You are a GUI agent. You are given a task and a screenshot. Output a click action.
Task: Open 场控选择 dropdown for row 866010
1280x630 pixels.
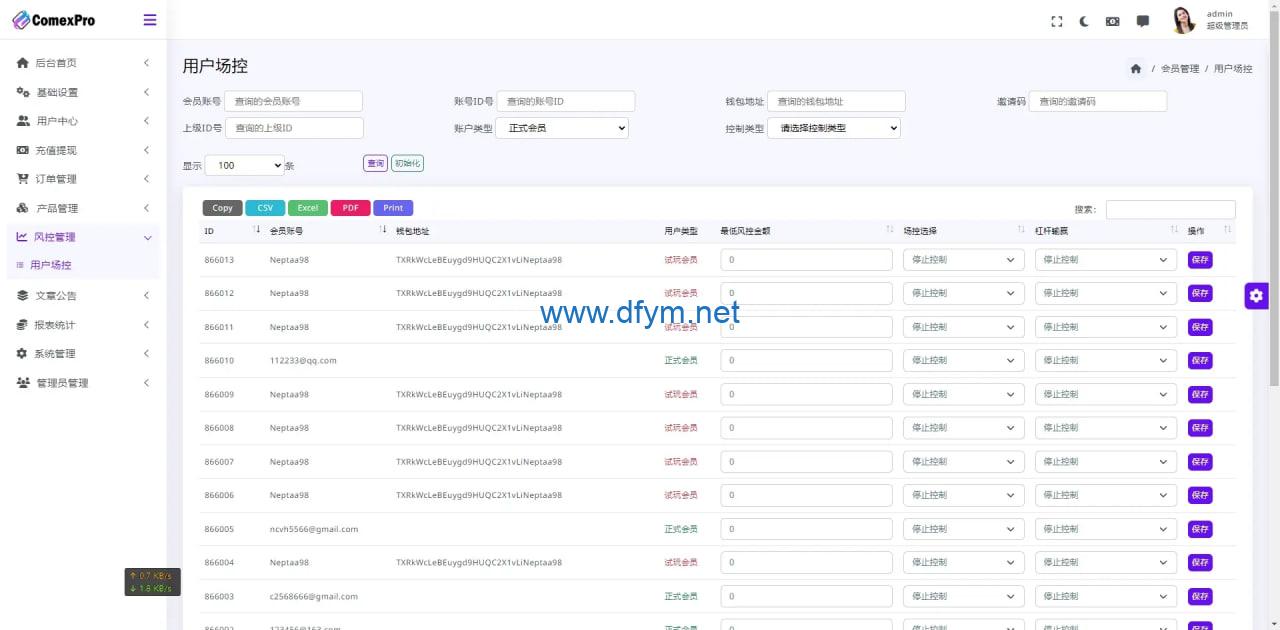964,361
